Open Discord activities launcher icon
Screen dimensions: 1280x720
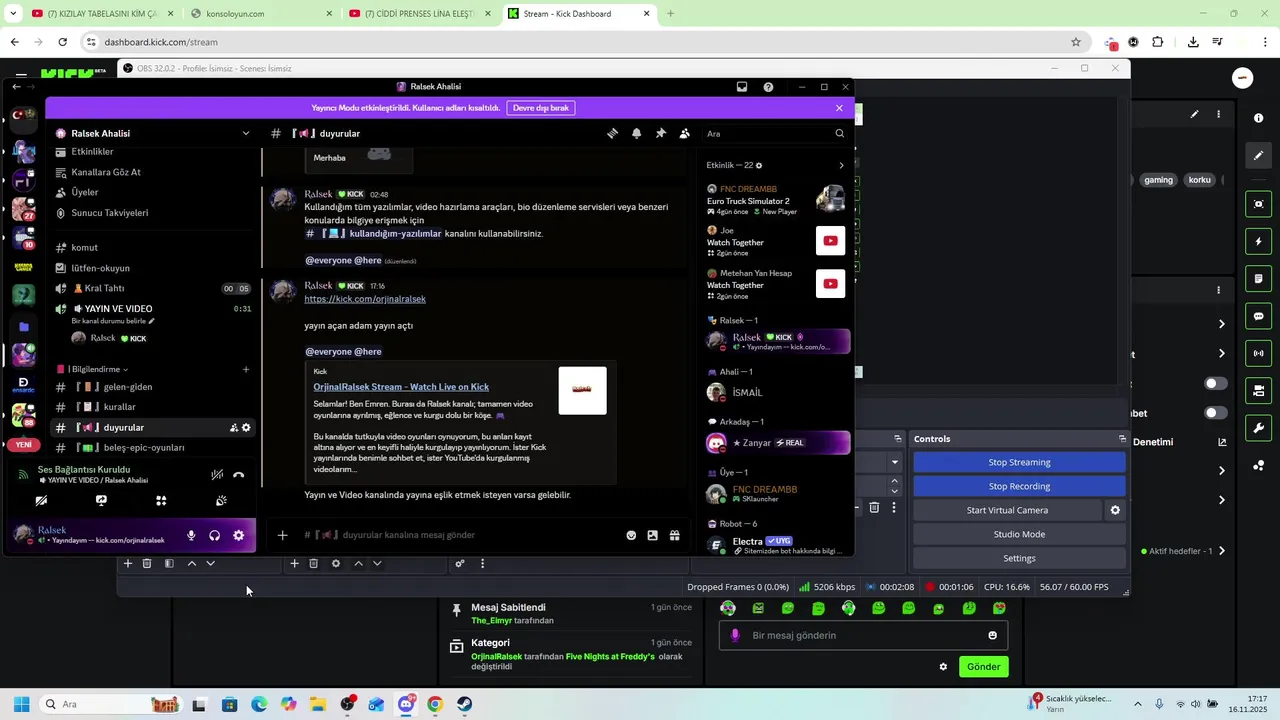(161, 500)
